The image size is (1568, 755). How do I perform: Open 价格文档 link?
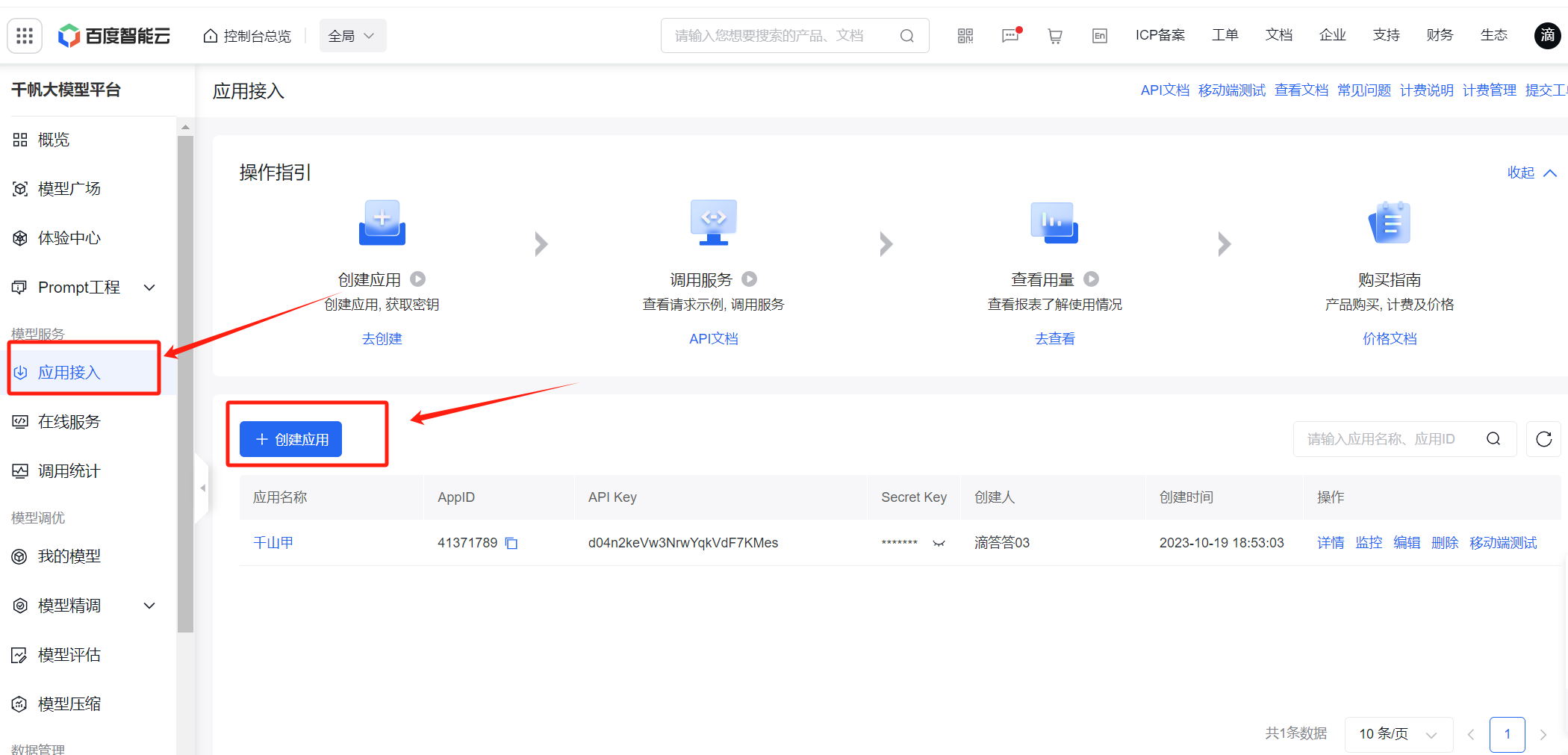point(1390,338)
